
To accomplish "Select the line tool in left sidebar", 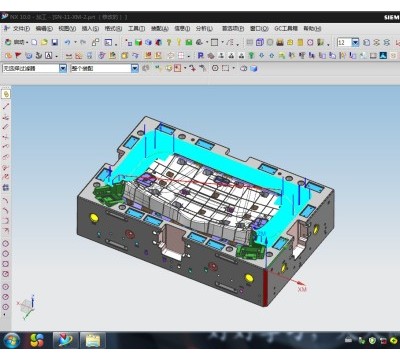I will click(6, 107).
